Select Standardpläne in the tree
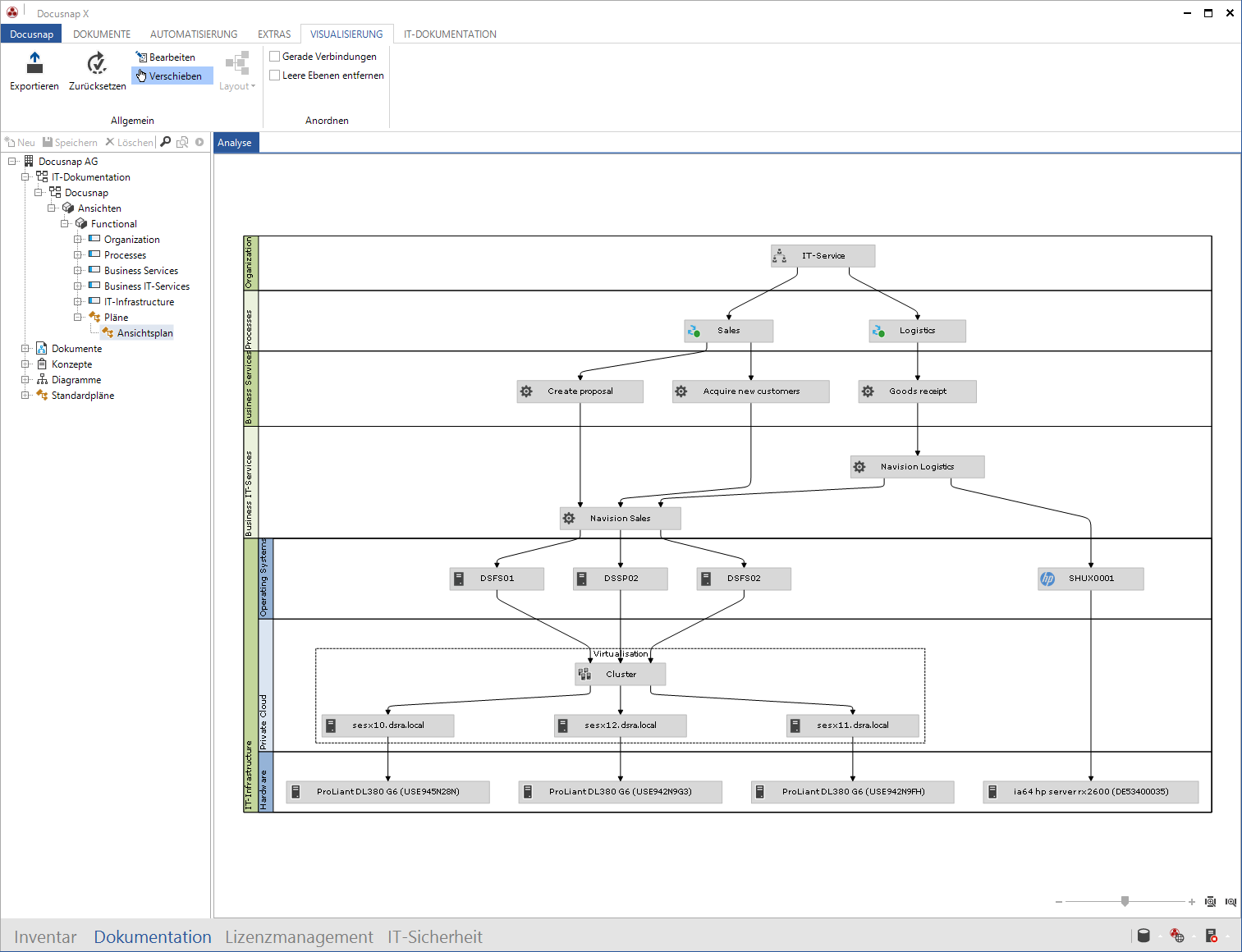Image resolution: width=1242 pixels, height=952 pixels. coord(83,396)
